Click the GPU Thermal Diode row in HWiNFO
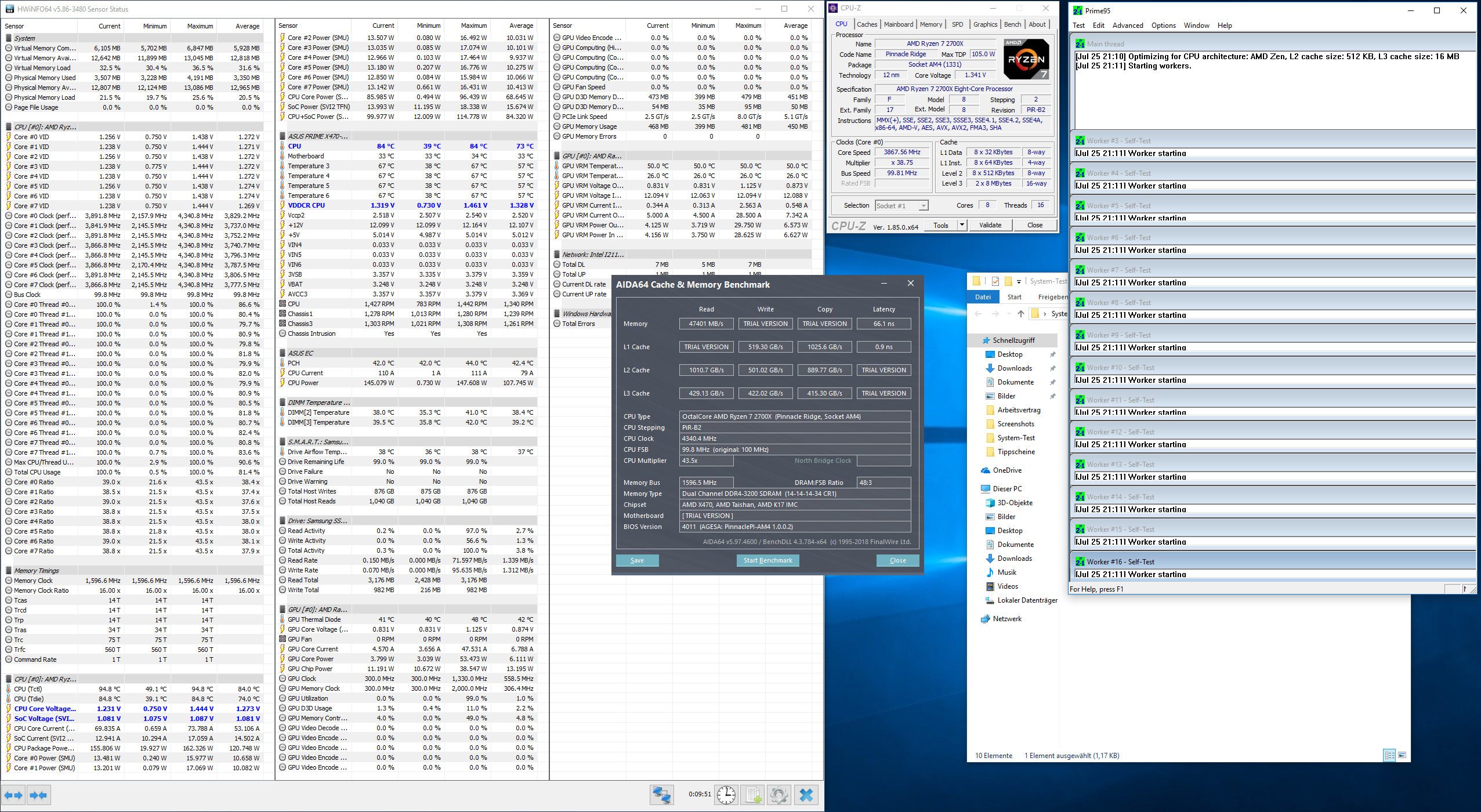This screenshot has width=1481, height=812. [x=408, y=619]
